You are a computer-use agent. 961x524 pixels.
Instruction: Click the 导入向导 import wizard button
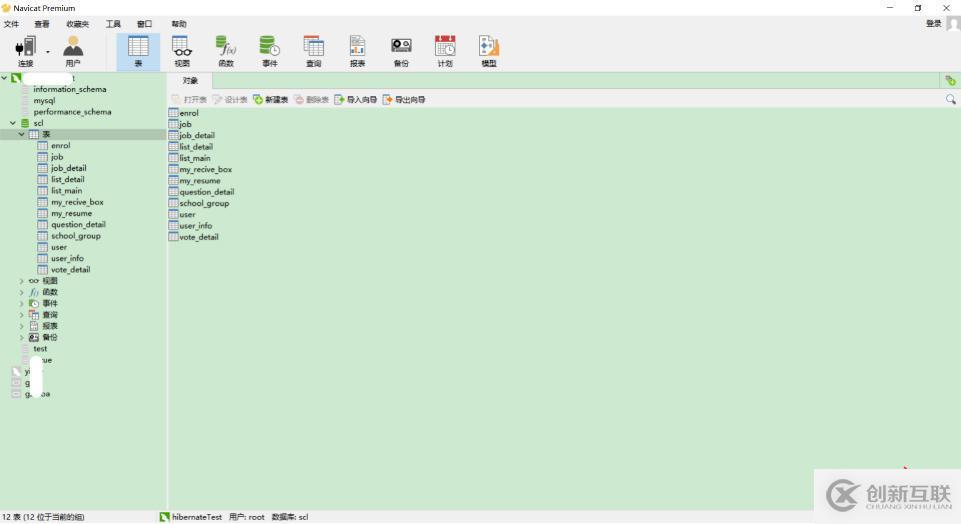(x=355, y=99)
